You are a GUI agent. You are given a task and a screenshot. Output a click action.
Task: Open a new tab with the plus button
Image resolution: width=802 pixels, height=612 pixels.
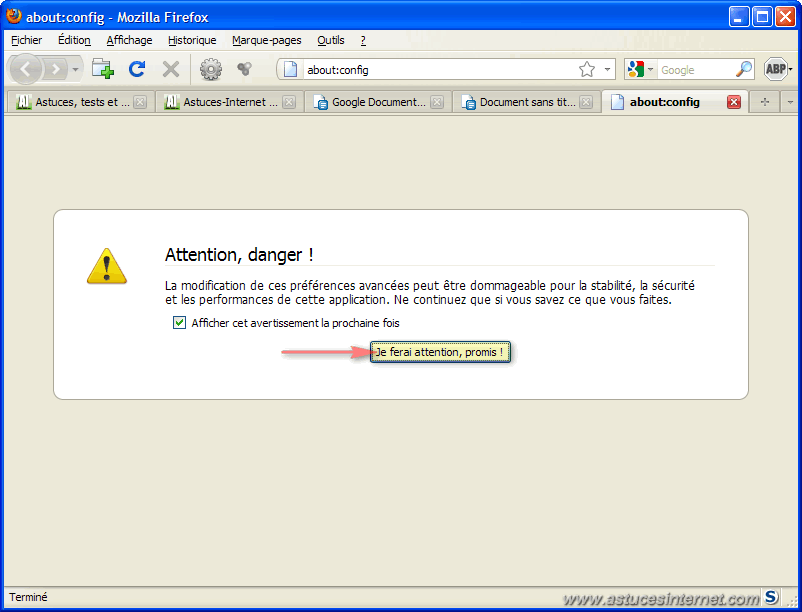(765, 102)
